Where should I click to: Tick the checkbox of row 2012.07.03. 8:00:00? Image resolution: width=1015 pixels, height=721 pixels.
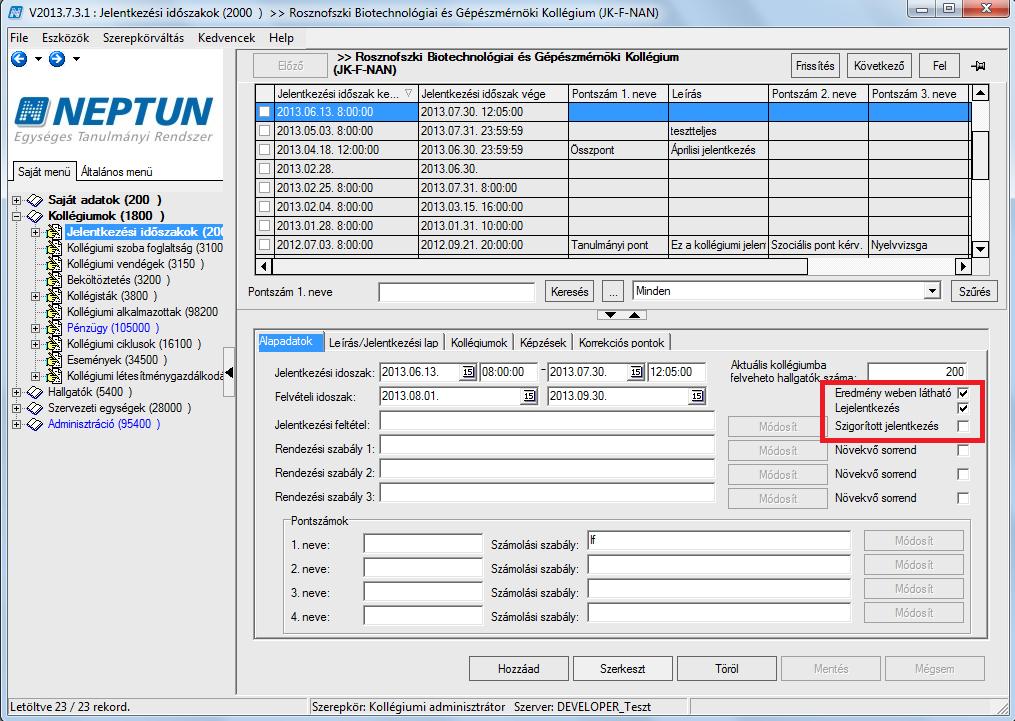point(264,245)
